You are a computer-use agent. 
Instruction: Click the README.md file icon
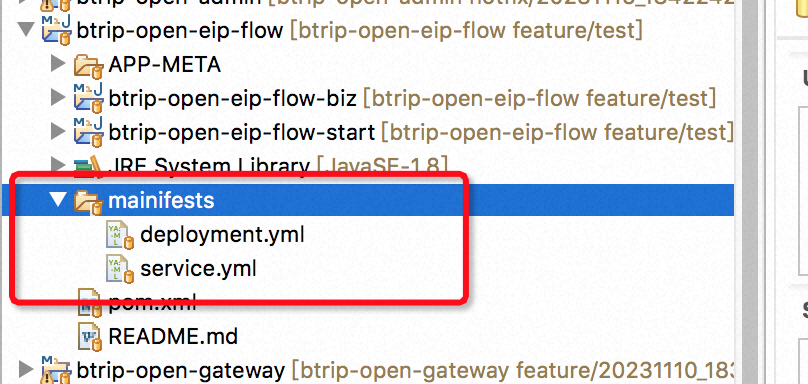[90, 337]
